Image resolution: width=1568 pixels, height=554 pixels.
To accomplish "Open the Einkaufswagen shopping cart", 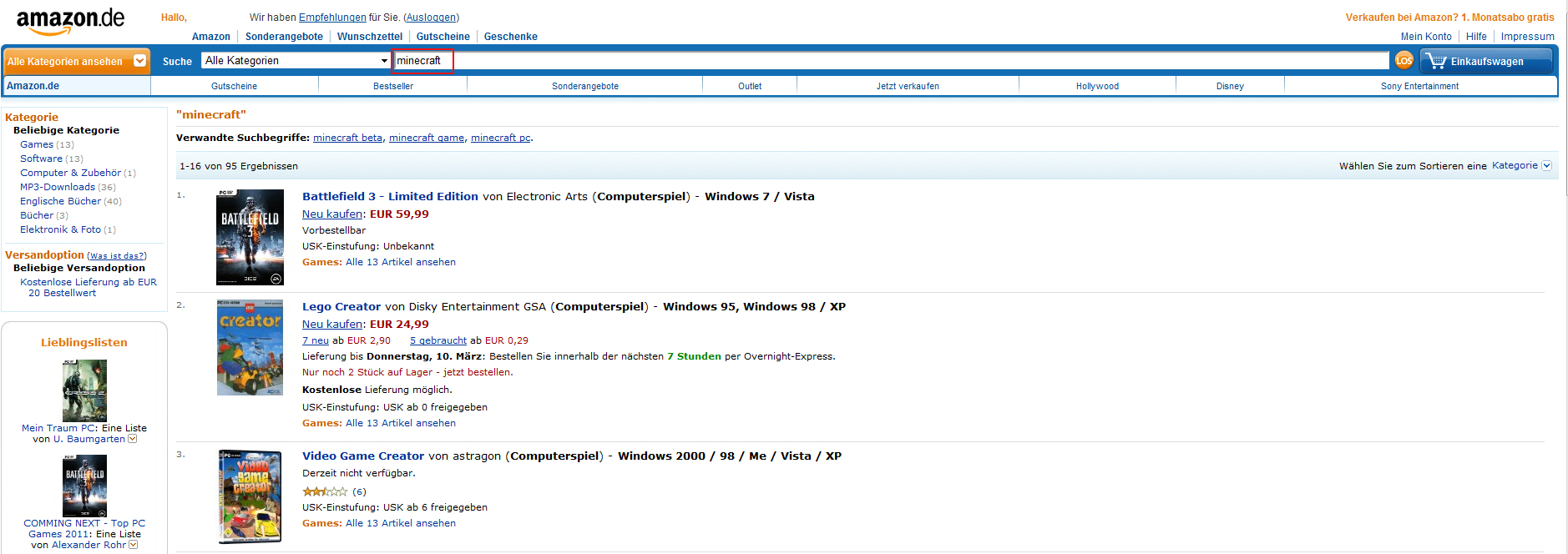I will point(1486,61).
